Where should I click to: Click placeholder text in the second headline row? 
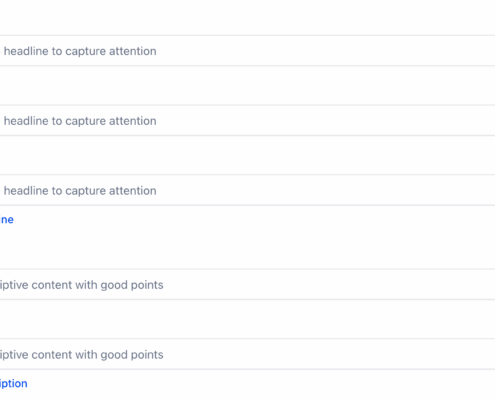pyautogui.click(x=80, y=121)
